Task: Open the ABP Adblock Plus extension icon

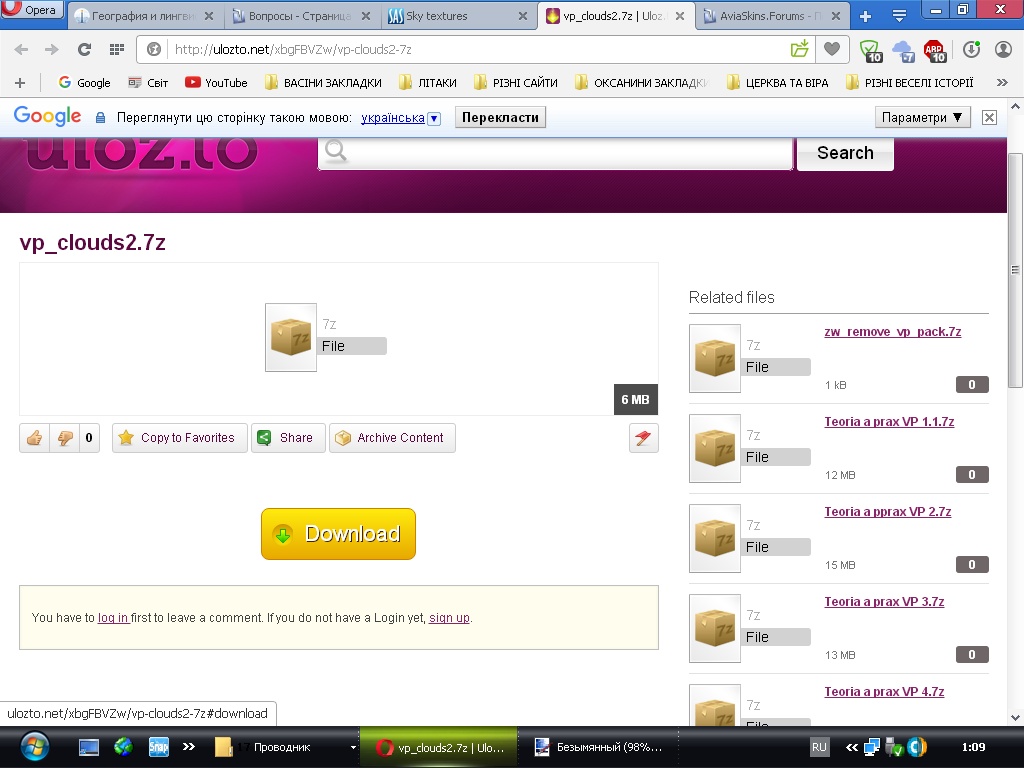Action: (x=935, y=50)
